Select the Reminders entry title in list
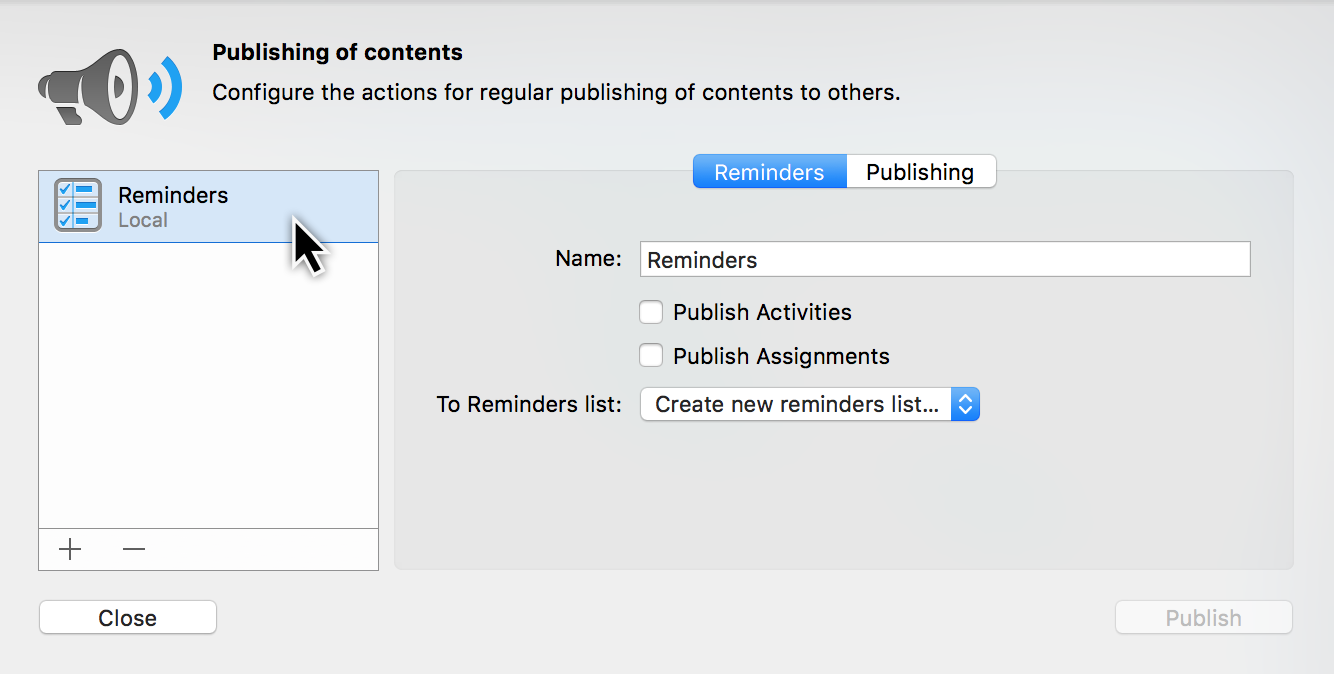 (173, 196)
